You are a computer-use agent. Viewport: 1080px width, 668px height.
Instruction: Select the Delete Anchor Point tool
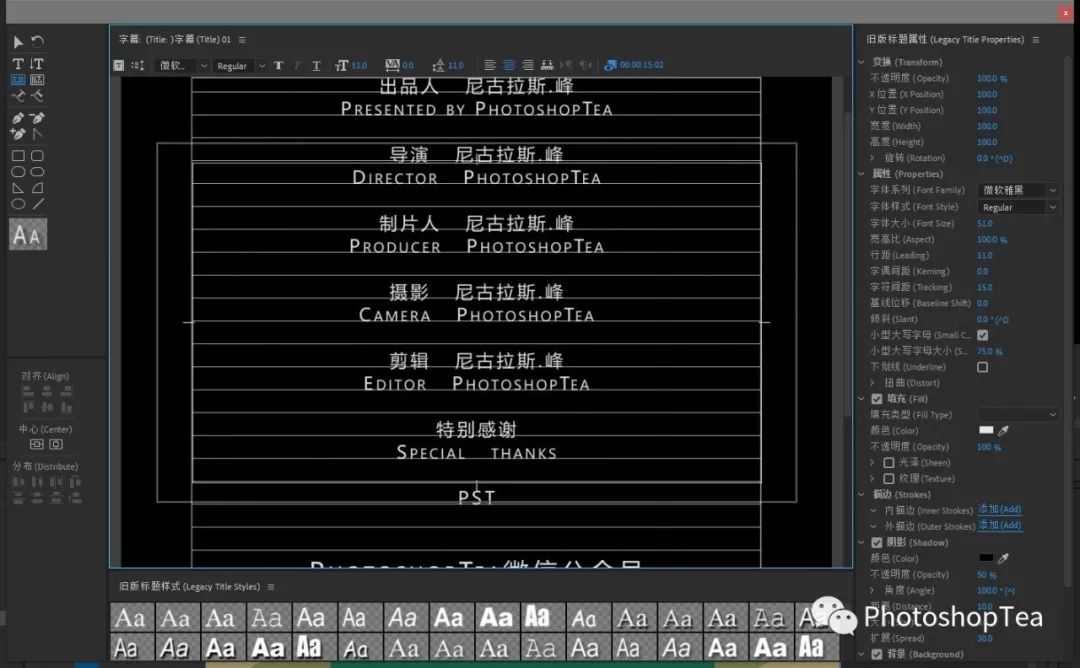tap(37, 118)
